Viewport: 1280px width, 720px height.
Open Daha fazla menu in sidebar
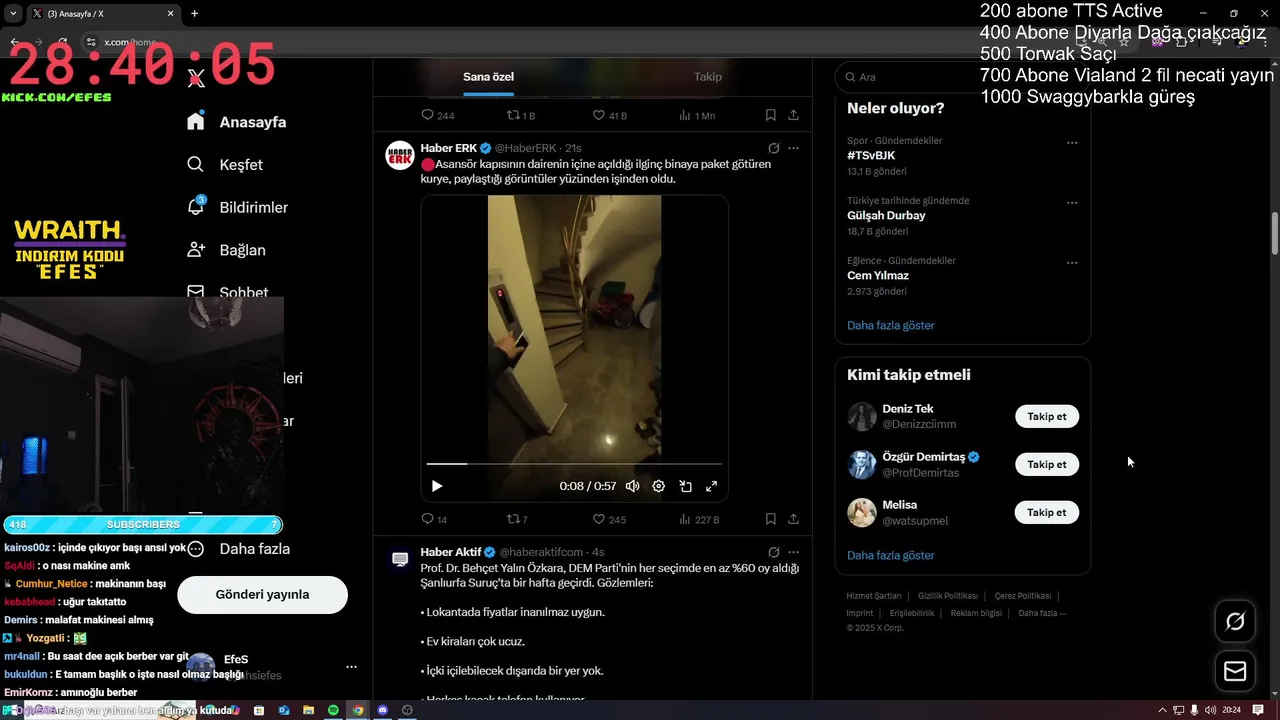240,548
